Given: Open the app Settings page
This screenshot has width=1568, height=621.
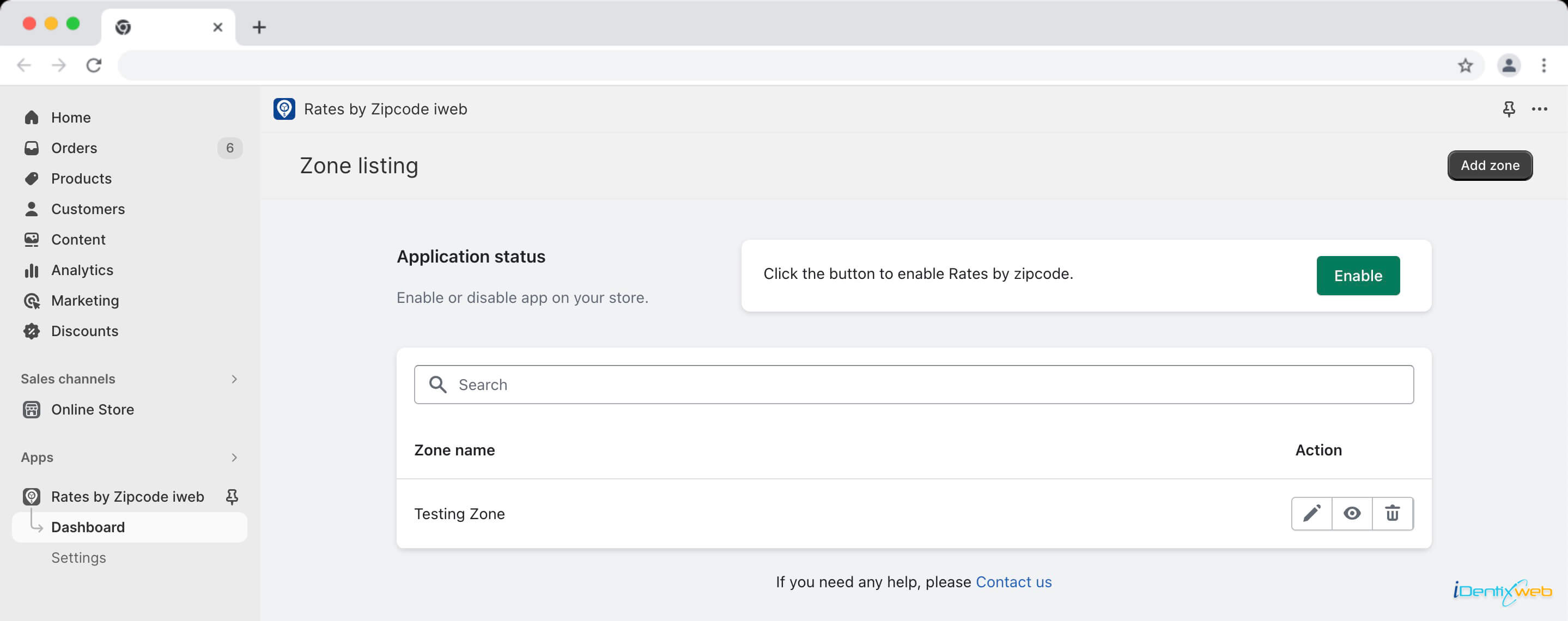Looking at the screenshot, I should [78, 558].
